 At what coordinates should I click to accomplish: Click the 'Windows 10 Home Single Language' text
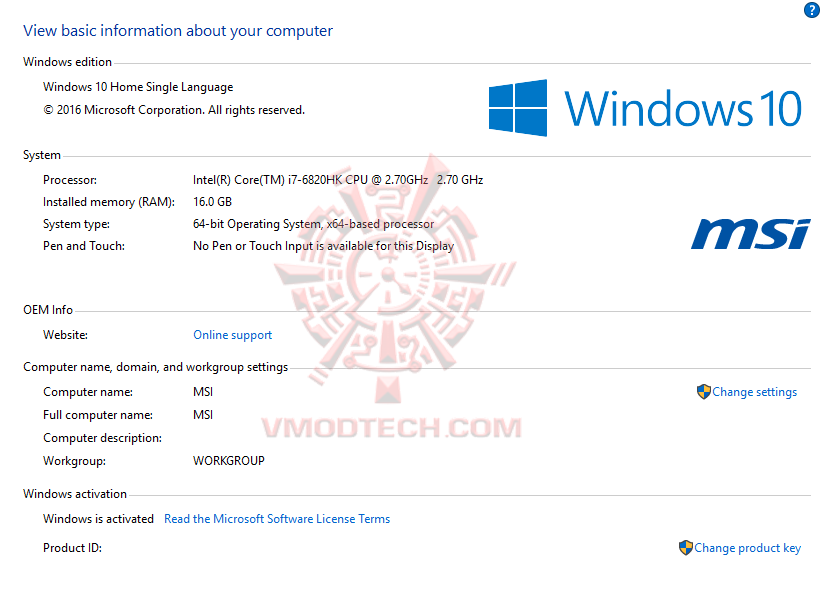coord(138,87)
